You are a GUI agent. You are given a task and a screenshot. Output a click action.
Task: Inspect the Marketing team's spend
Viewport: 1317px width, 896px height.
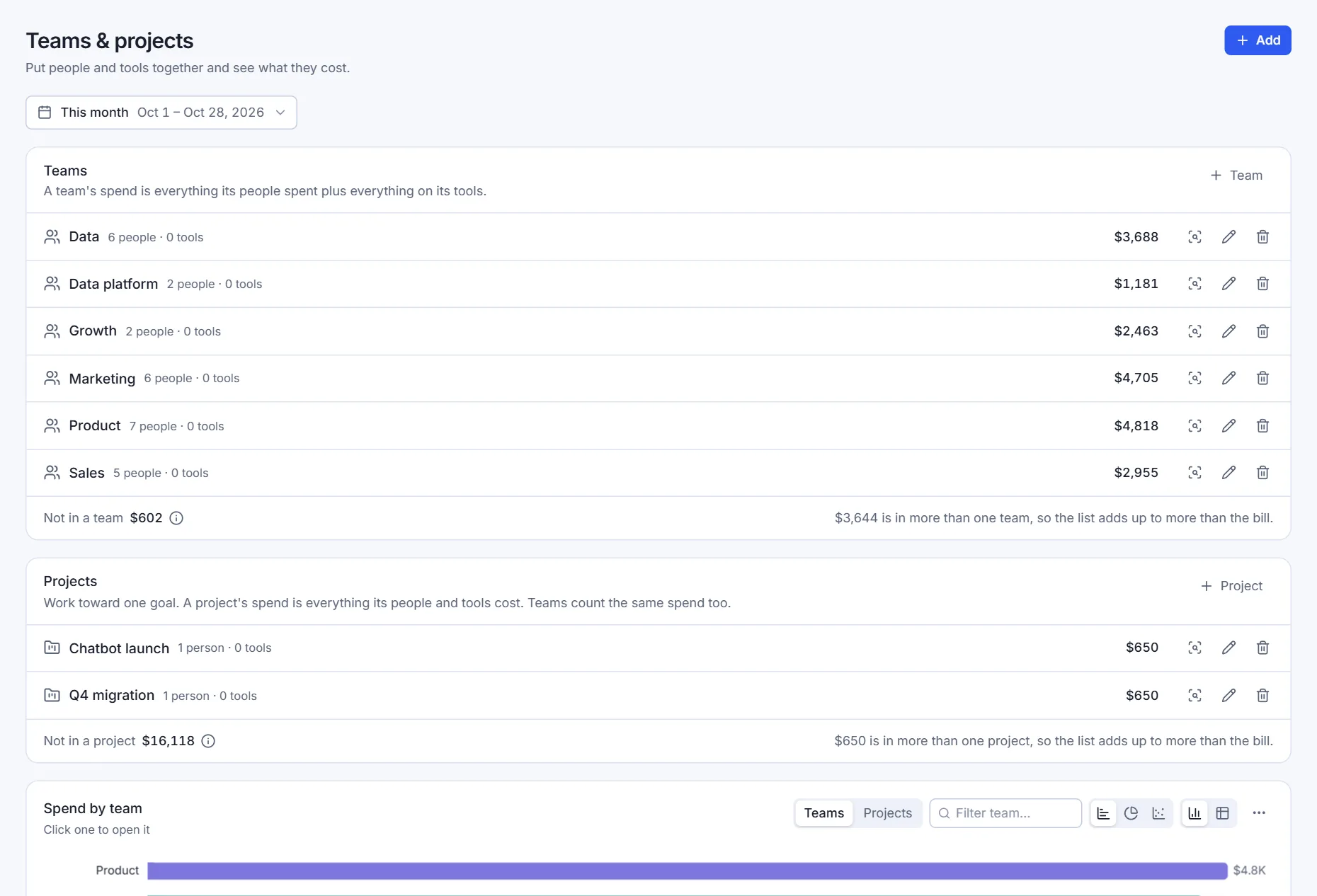point(1195,378)
